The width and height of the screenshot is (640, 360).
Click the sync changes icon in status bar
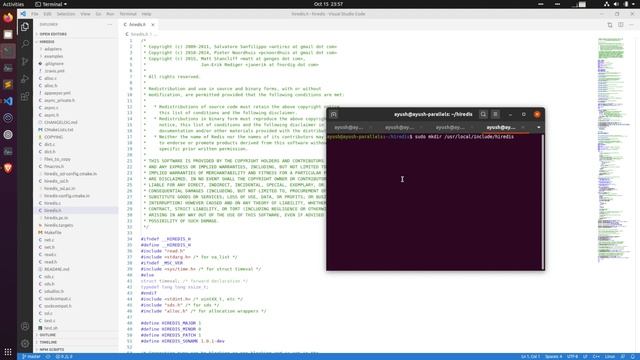point(48,357)
